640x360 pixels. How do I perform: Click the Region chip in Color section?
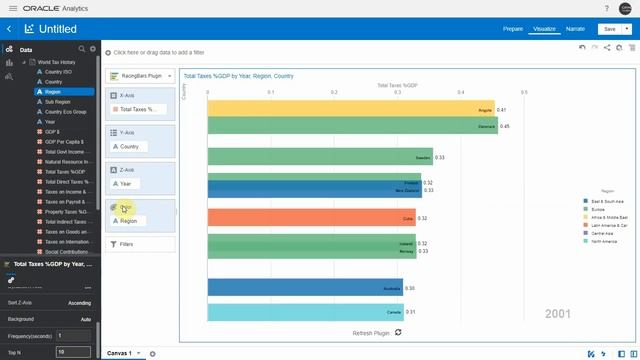pyautogui.click(x=128, y=221)
